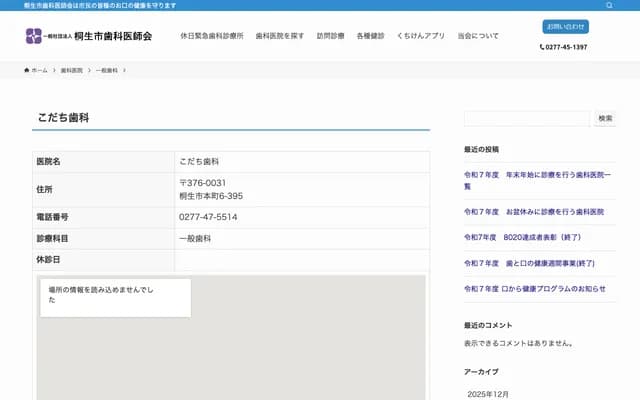Viewport: 640px width, 400px height.
Task: Focus the sidebar search input field
Action: pyautogui.click(x=526, y=118)
